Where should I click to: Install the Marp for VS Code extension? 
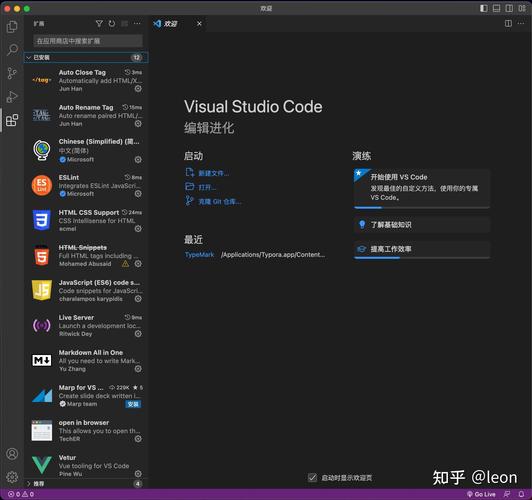tap(133, 404)
